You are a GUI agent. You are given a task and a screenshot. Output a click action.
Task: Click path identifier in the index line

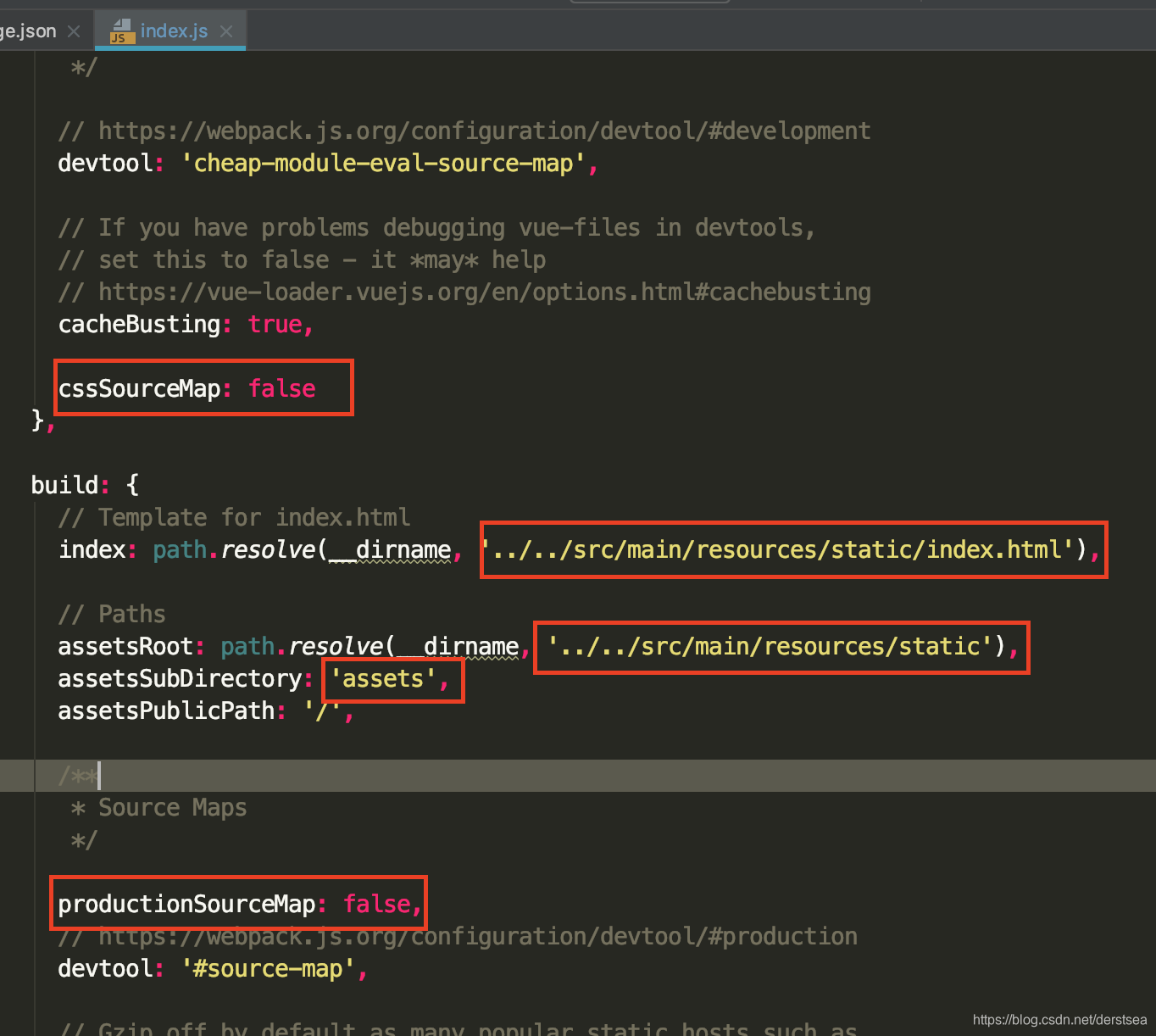click(180, 549)
